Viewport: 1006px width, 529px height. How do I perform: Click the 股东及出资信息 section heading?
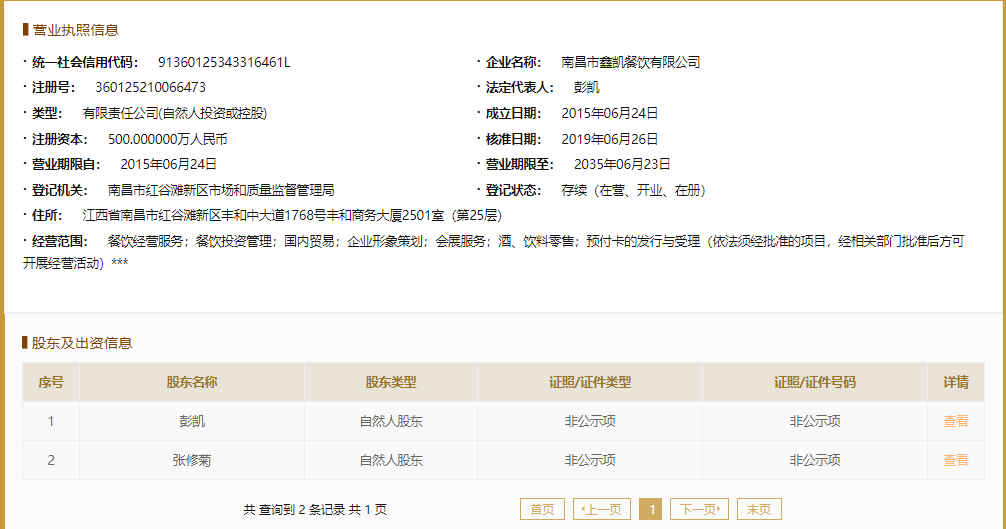[x=82, y=343]
